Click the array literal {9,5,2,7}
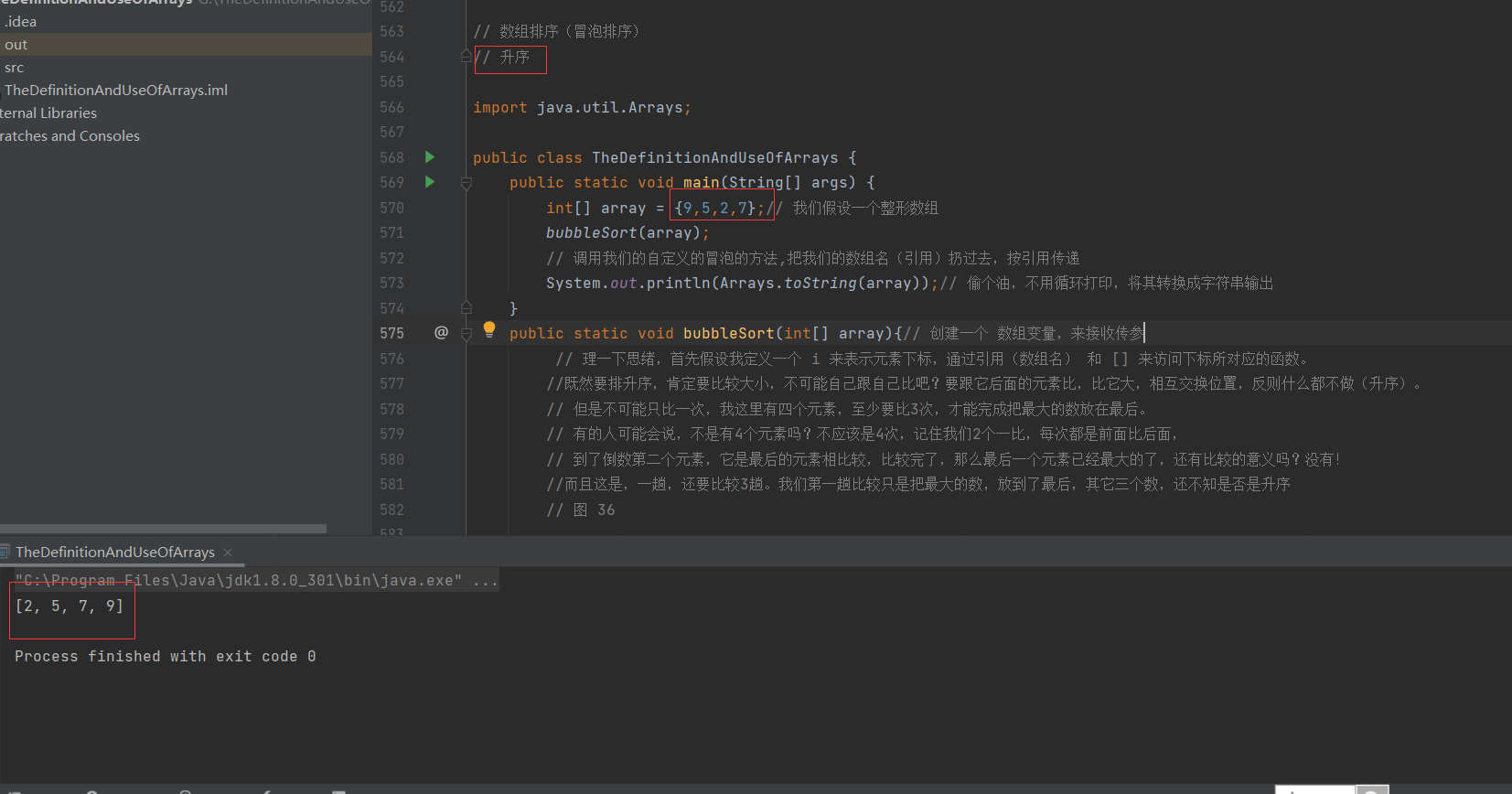The width and height of the screenshot is (1512, 794). point(714,208)
